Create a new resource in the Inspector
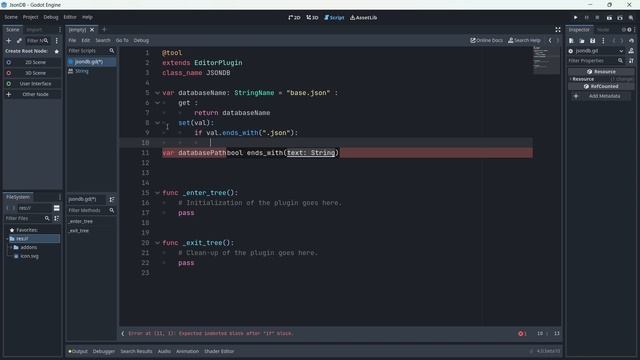 click(571, 40)
